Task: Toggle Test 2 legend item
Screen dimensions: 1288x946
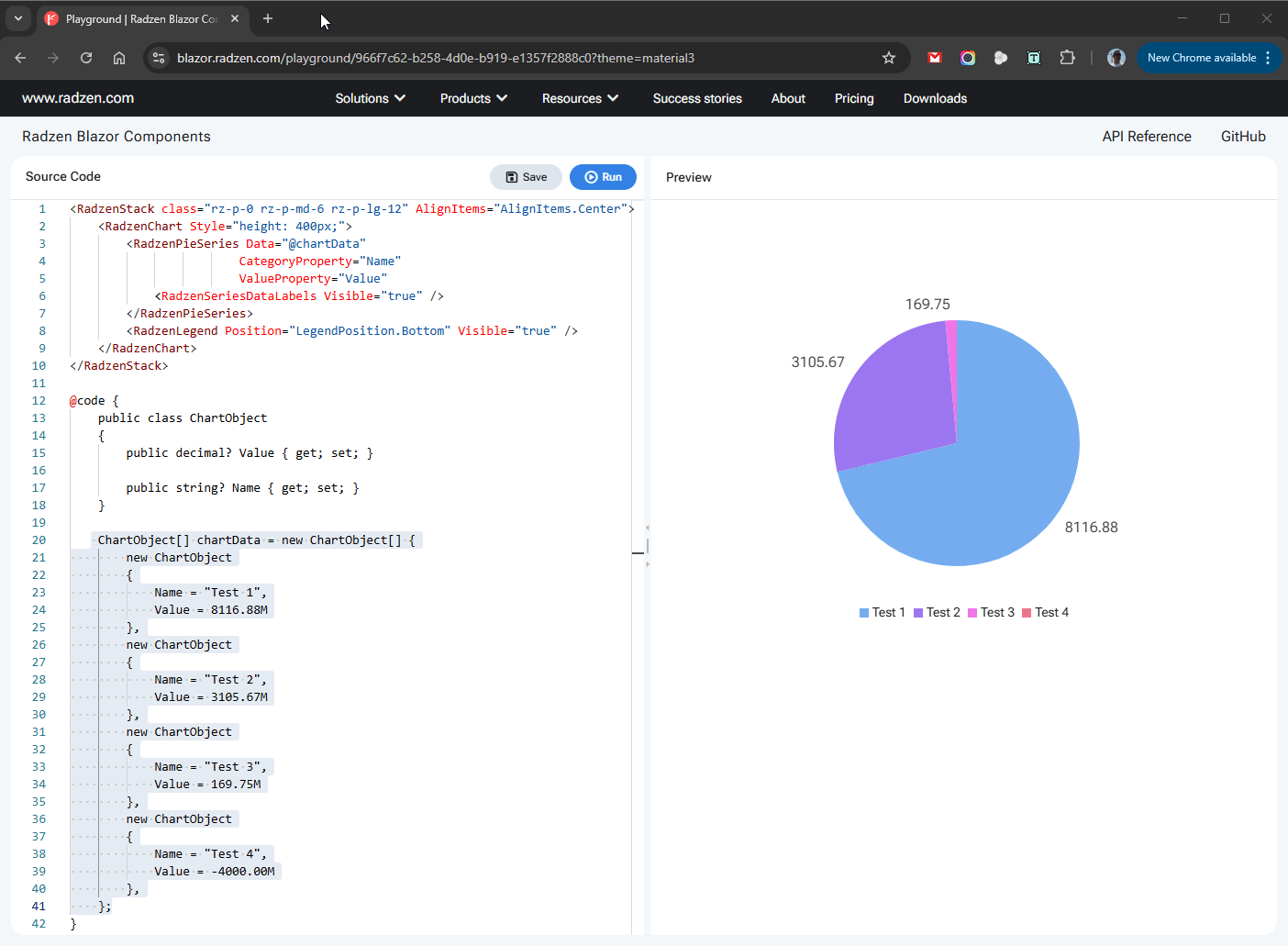Action: pos(937,613)
